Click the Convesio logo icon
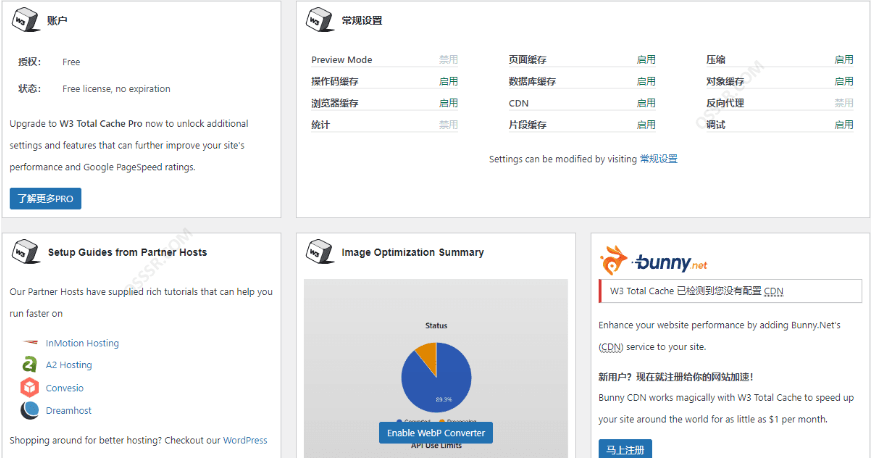 tap(29, 388)
